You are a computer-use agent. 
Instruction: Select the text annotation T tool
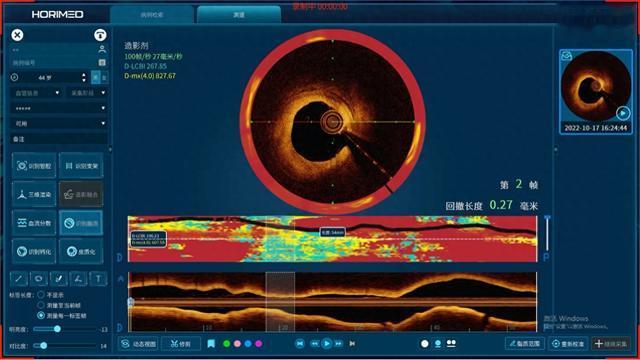tap(98, 279)
